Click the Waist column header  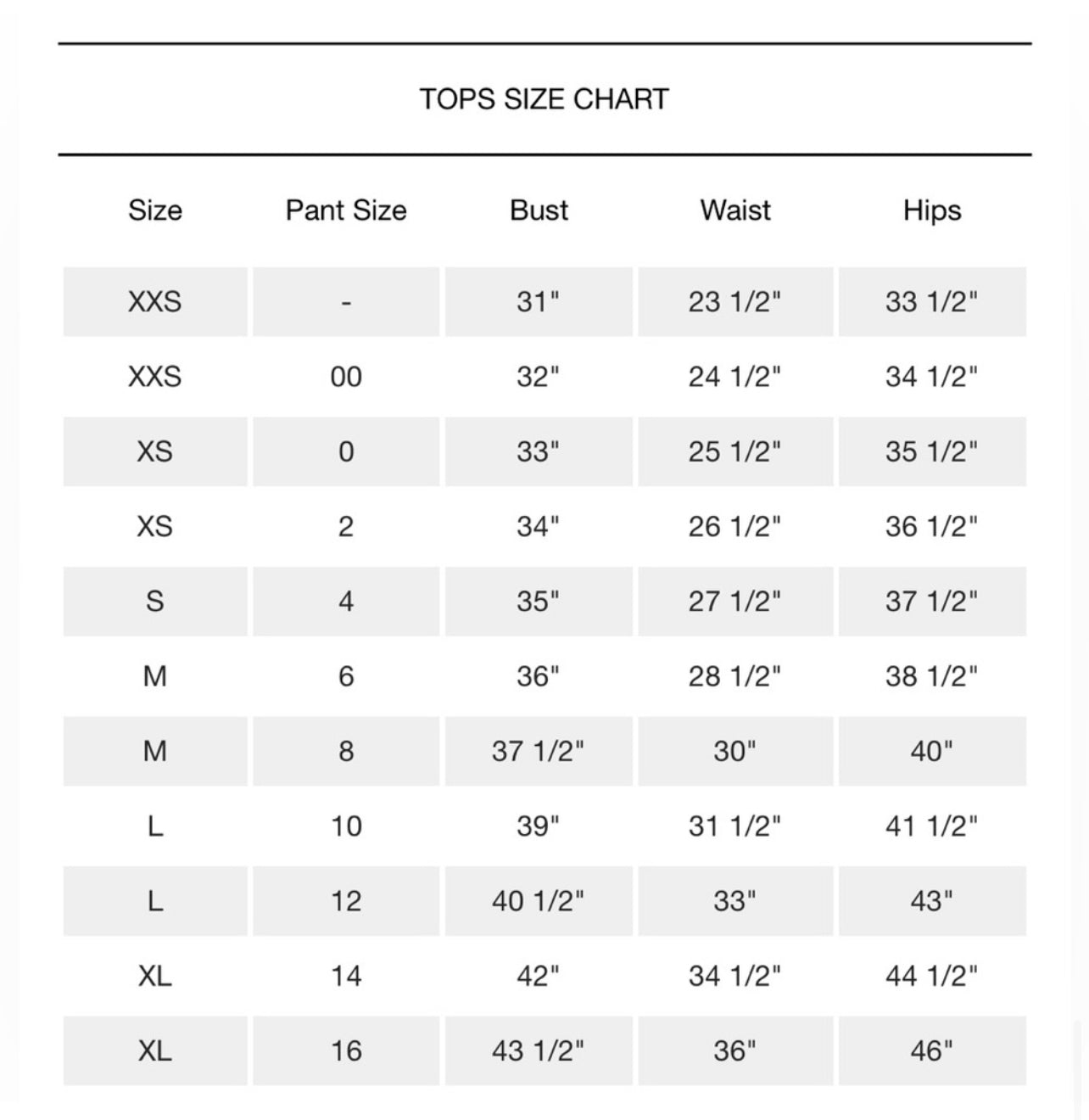pos(735,210)
